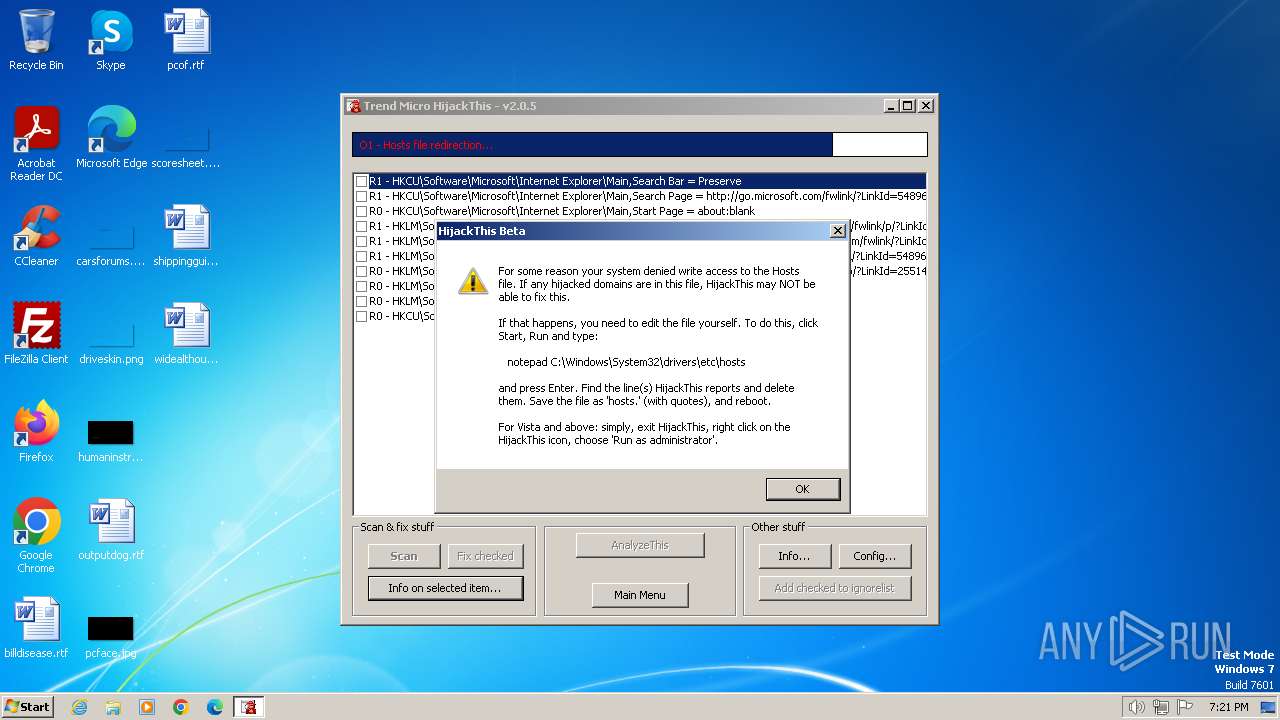Minimize the Trend Micro HijackThis window
The width and height of the screenshot is (1280, 720).
[x=891, y=106]
